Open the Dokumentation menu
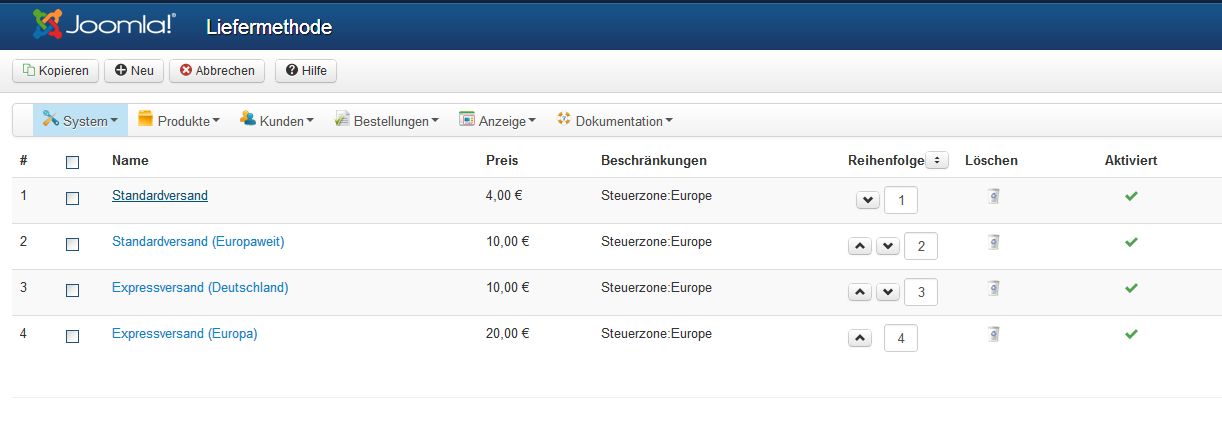The height and width of the screenshot is (444, 1222). (615, 120)
